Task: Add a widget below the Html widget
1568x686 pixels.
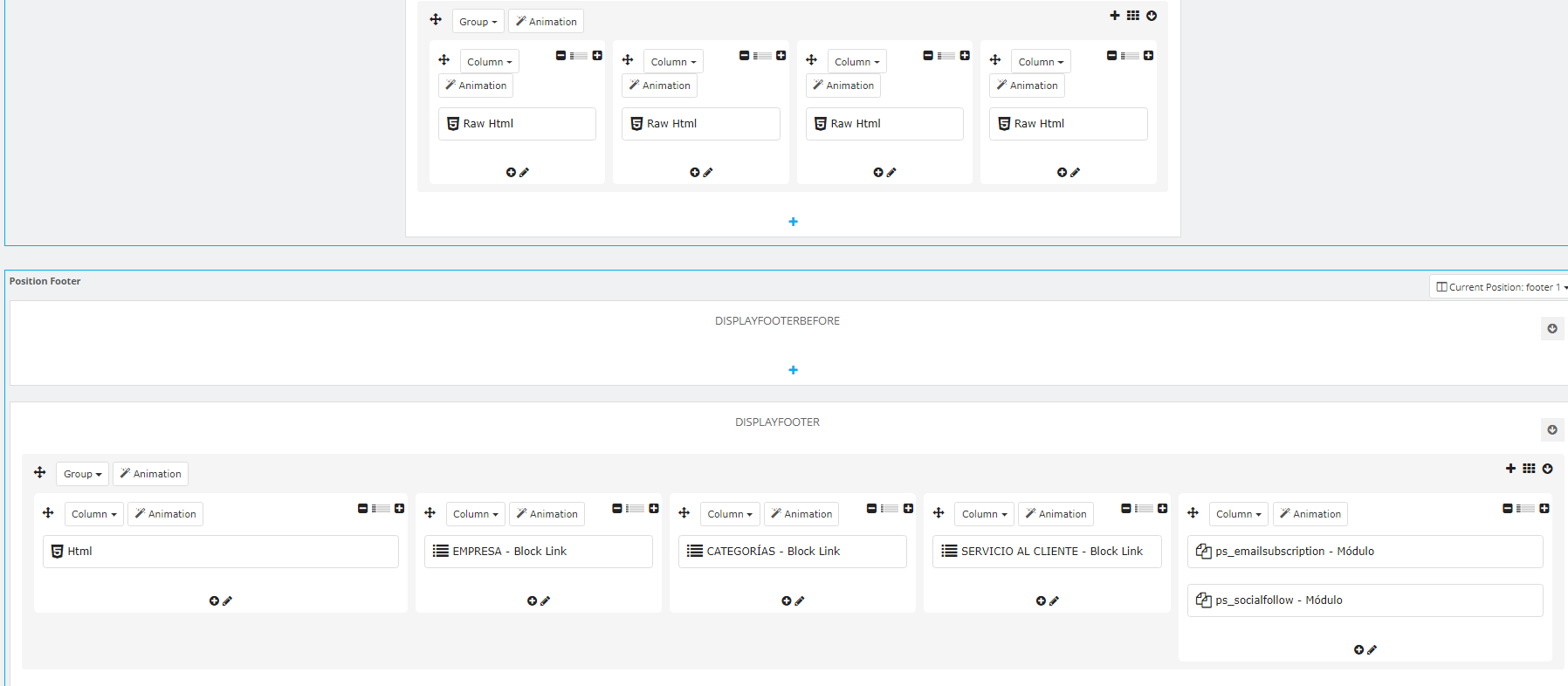Action: pos(214,600)
